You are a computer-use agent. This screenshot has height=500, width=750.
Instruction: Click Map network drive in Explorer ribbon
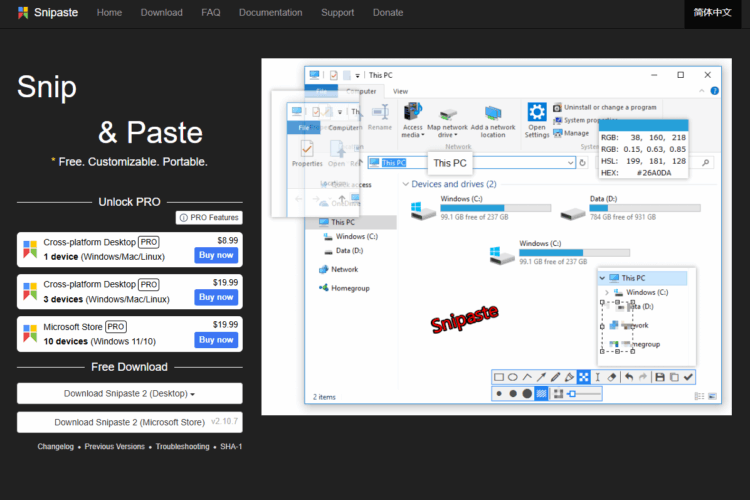pos(447,122)
